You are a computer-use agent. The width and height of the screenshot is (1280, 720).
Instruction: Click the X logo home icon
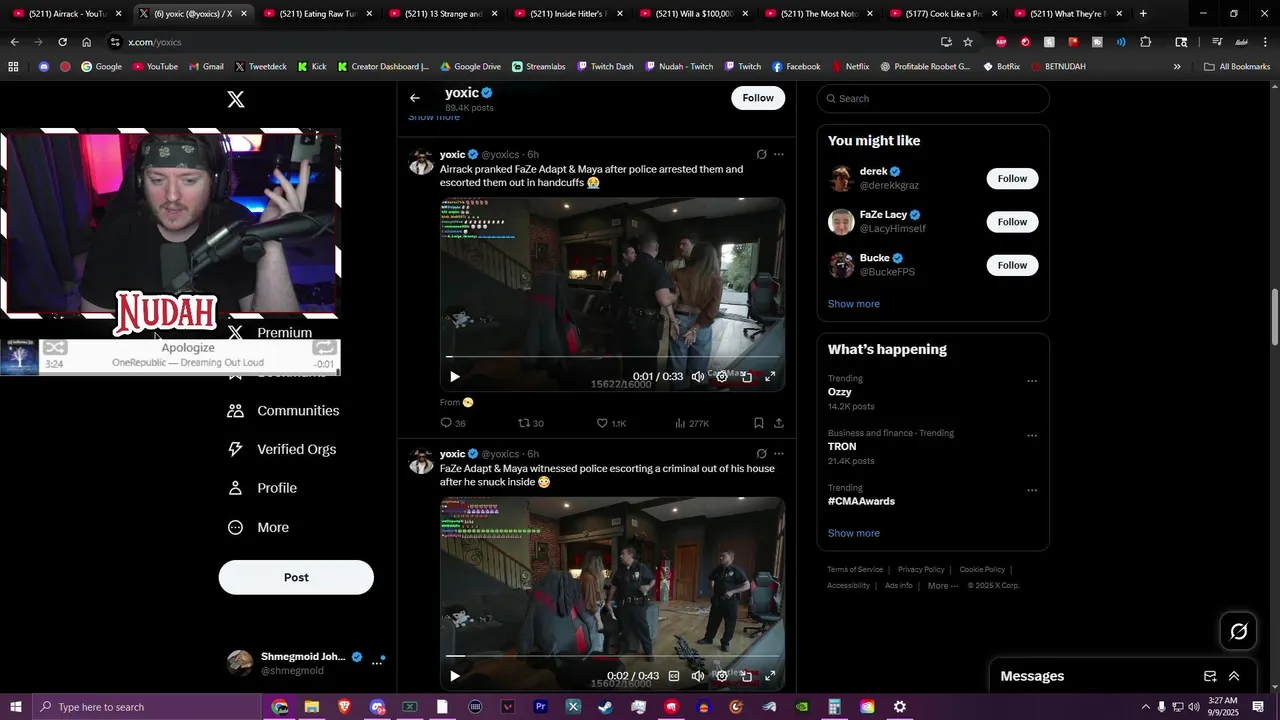pyautogui.click(x=235, y=99)
